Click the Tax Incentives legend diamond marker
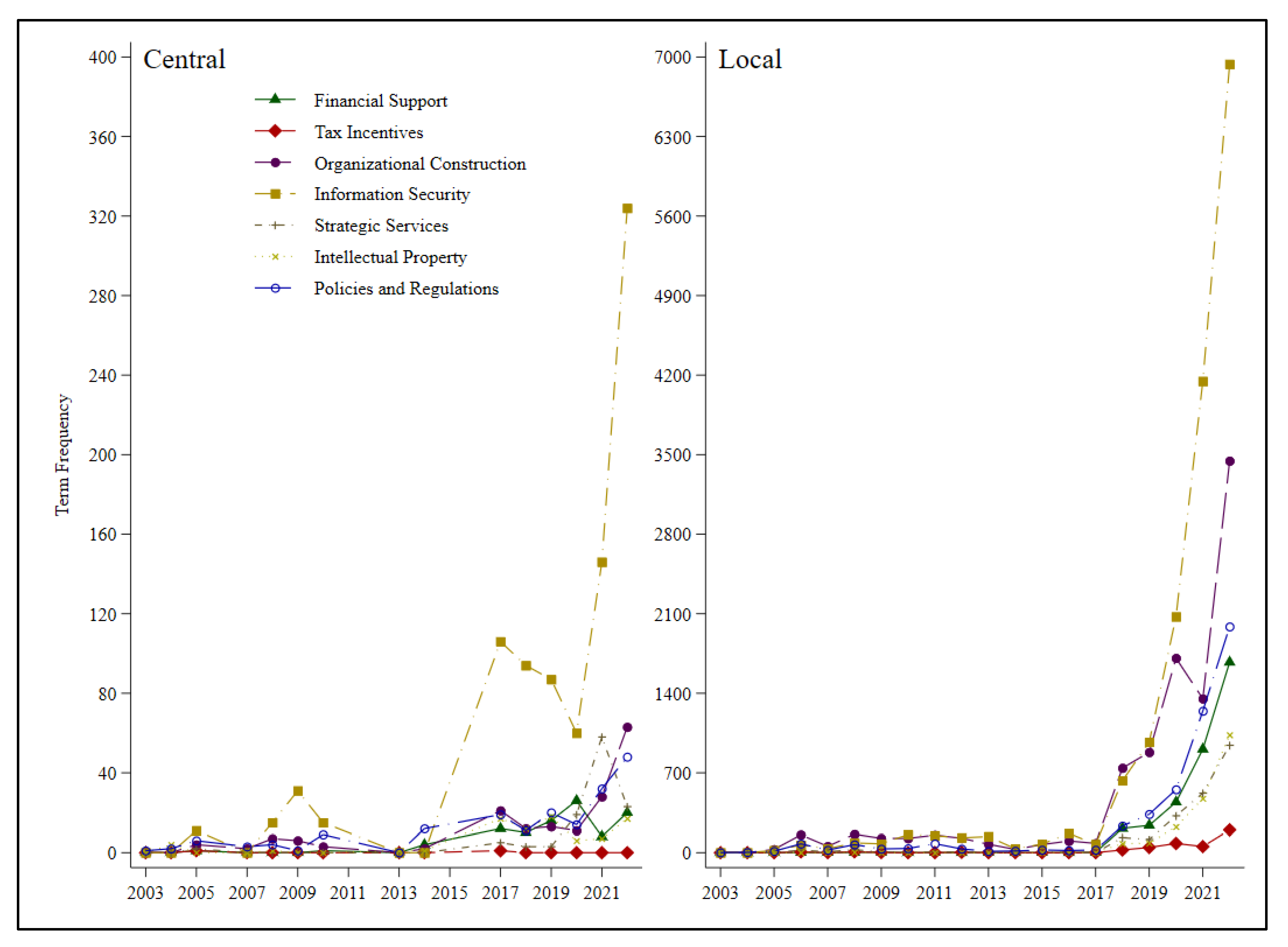Screen dimensions: 1288x947 pos(275,131)
